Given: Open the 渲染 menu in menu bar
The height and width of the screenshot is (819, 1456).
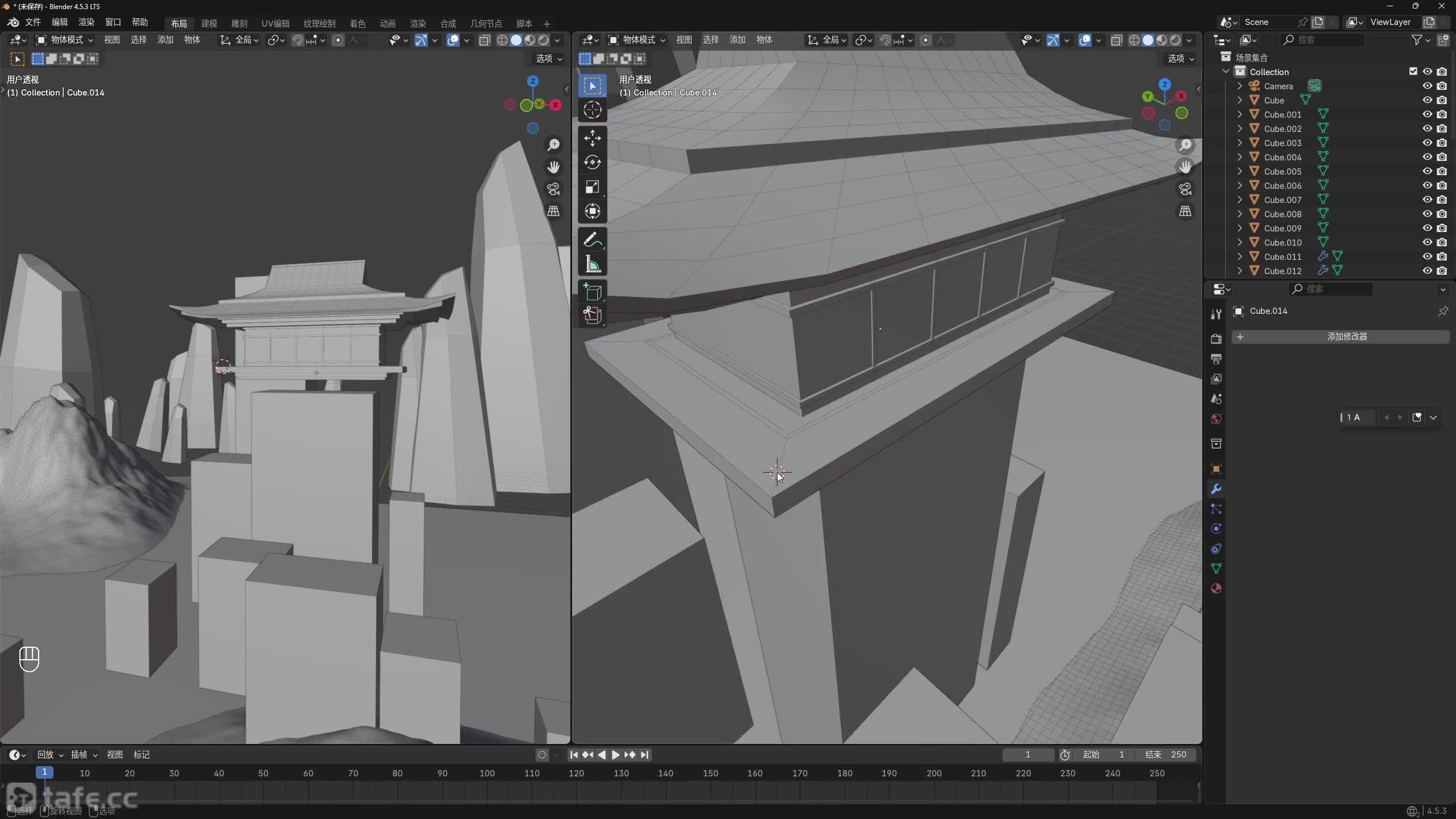Looking at the screenshot, I should (86, 22).
